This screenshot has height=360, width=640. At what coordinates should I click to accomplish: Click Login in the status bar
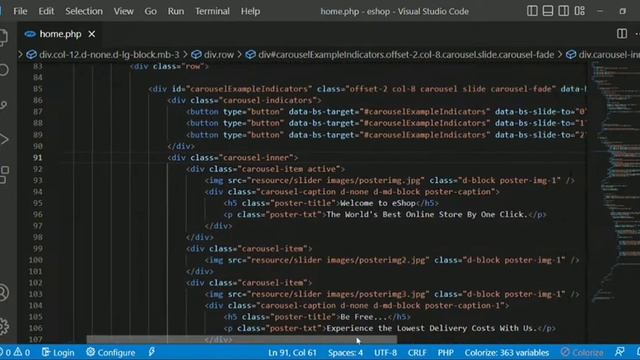pos(58,352)
